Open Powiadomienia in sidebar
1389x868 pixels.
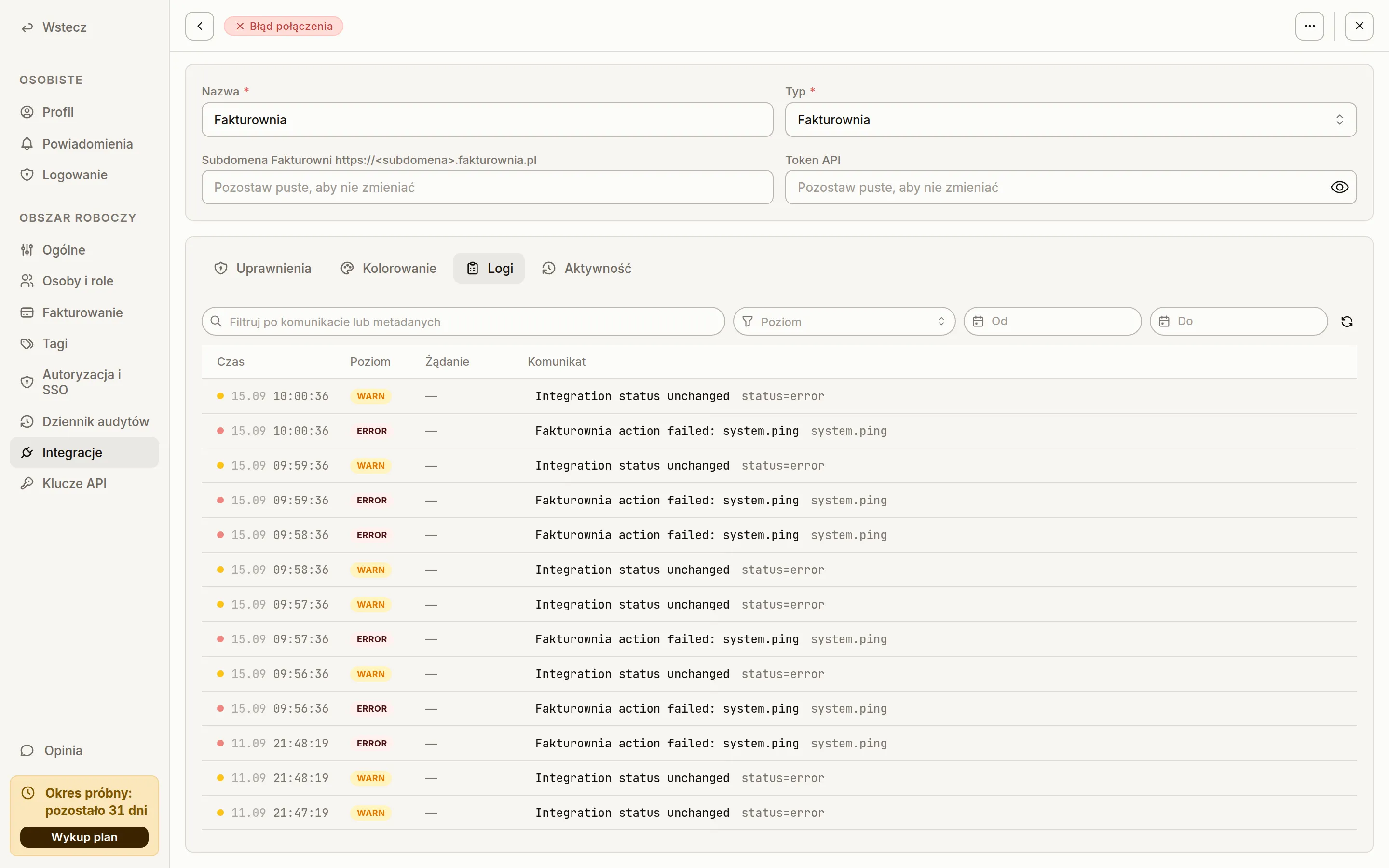[x=84, y=144]
